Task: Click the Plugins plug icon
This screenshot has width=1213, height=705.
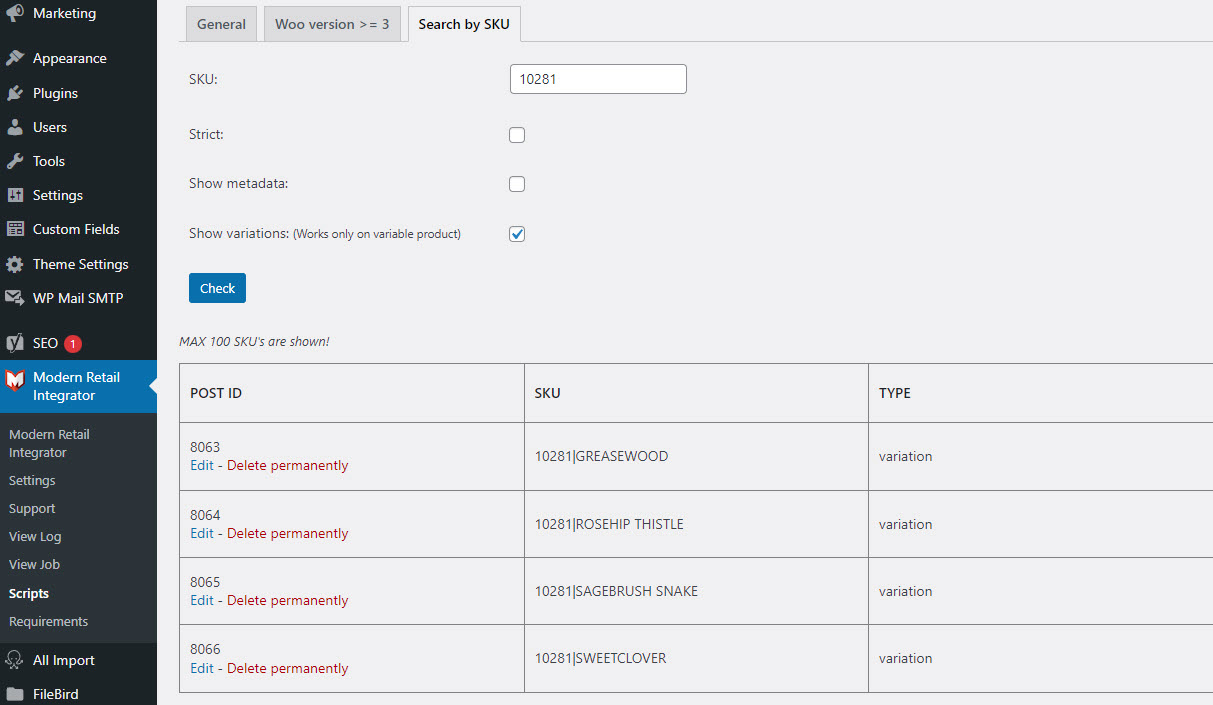Action: [15, 93]
